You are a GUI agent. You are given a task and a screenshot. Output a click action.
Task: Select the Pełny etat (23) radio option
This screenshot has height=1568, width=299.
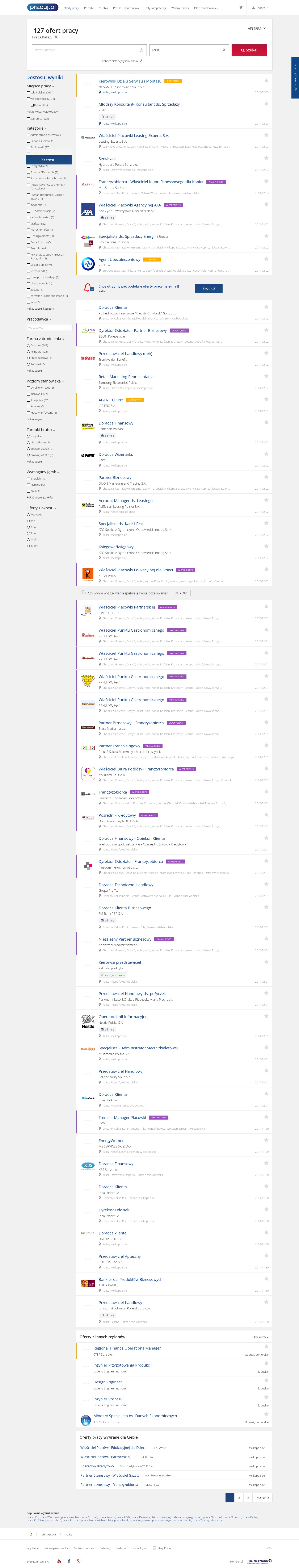pos(28,352)
